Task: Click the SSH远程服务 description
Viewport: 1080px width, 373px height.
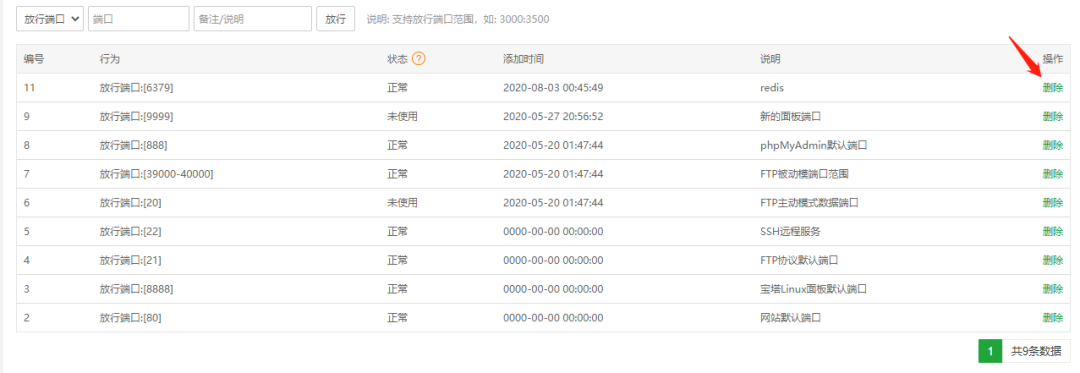Action: 790,231
